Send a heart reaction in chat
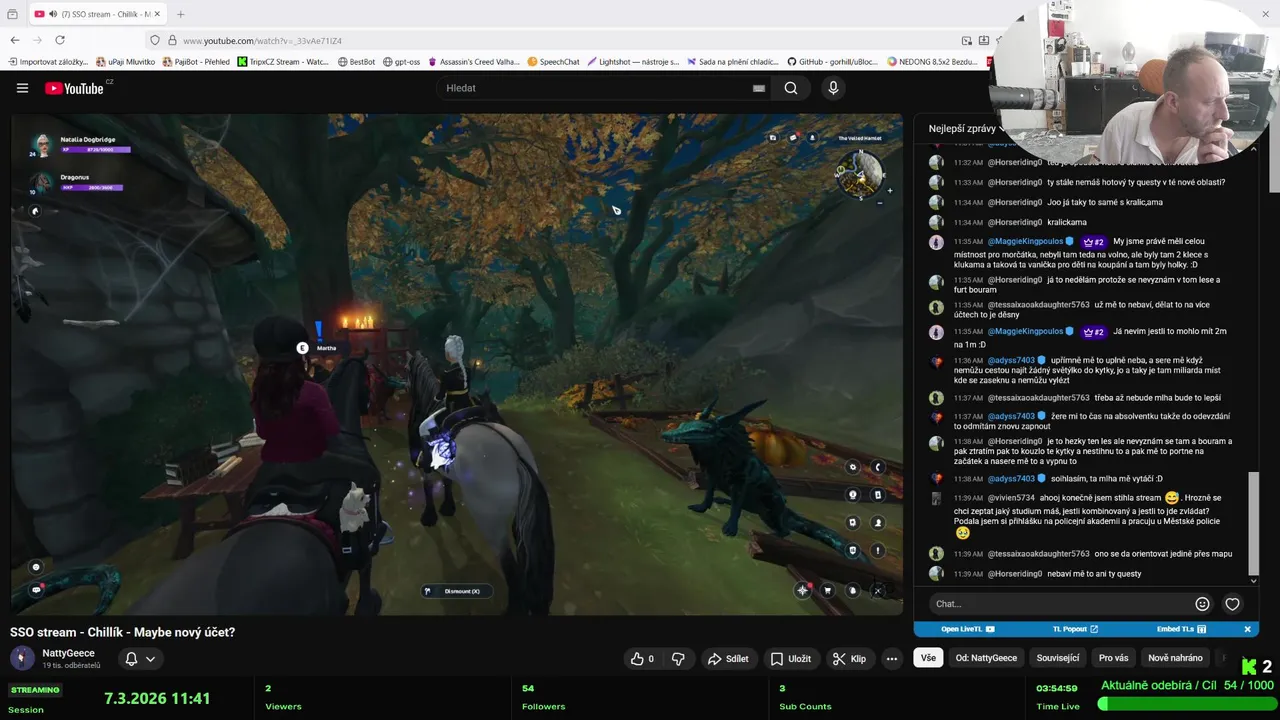The width and height of the screenshot is (1280, 720). tap(1232, 604)
